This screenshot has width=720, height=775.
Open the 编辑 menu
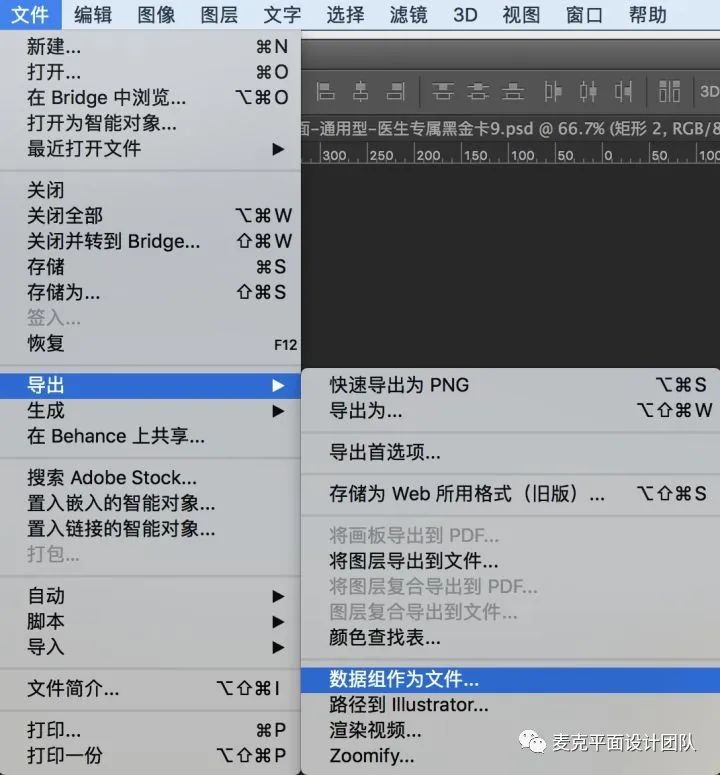(93, 15)
